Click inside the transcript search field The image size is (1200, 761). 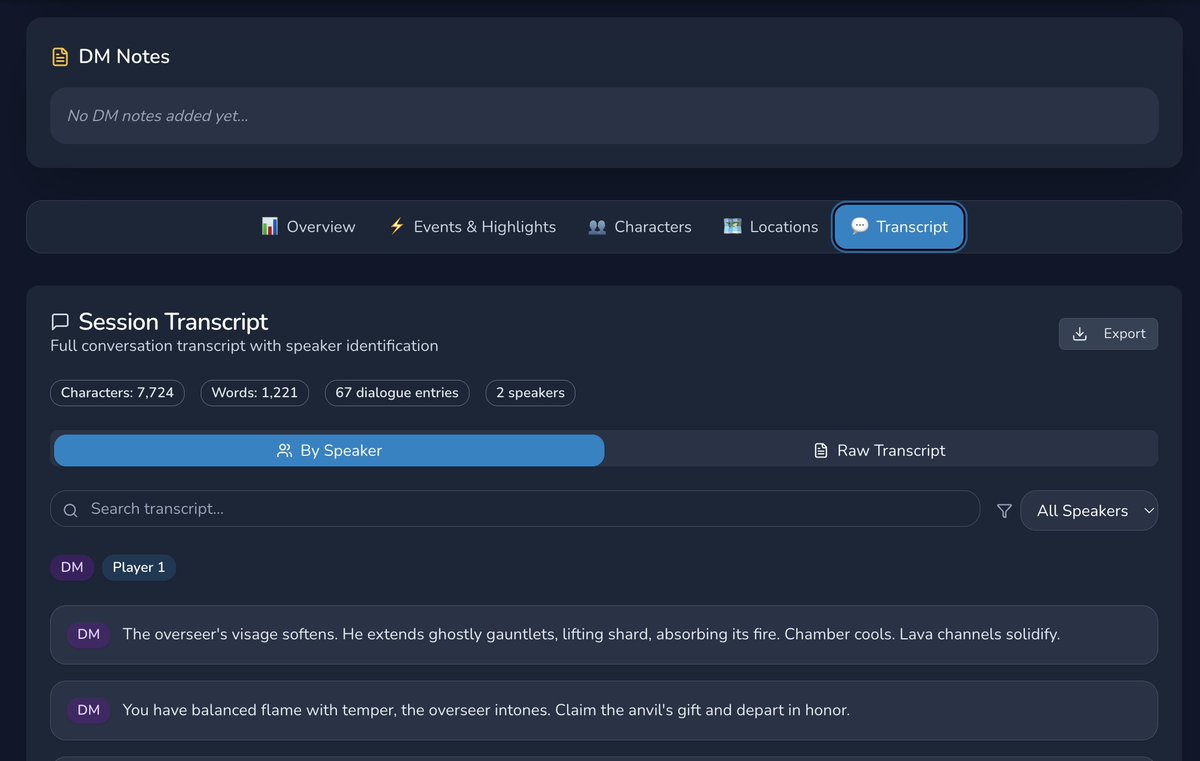(x=400, y=509)
